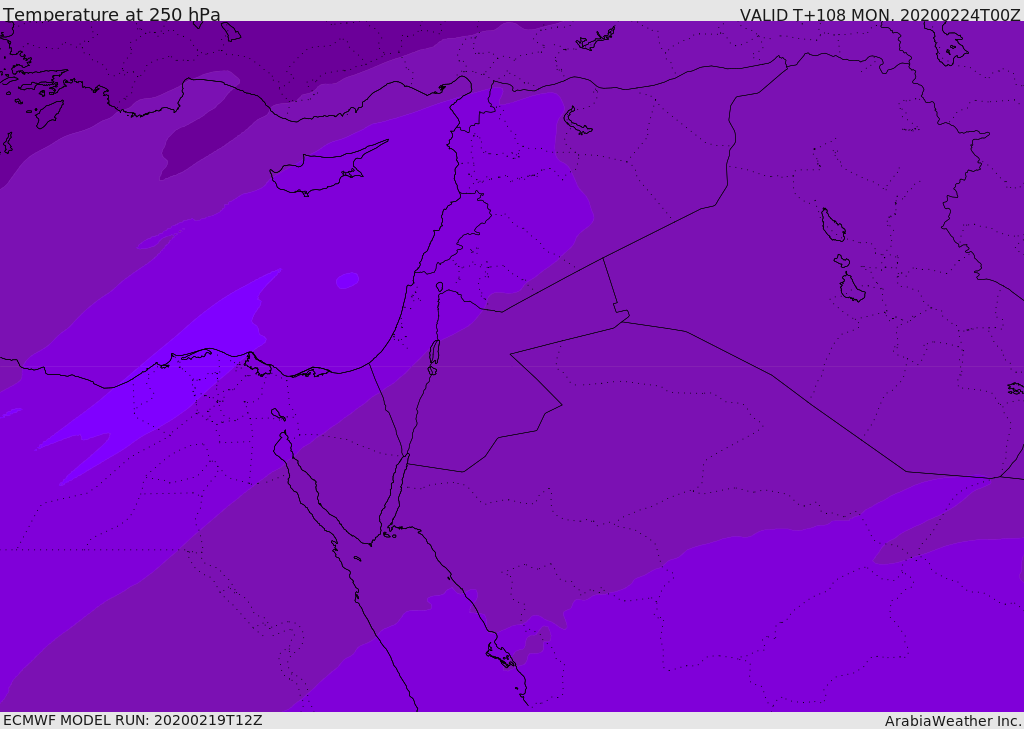Image resolution: width=1024 pixels, height=729 pixels.
Task: Click the 'VALID T+108 MON. 20200224T00Z' label
Action: 880,15
